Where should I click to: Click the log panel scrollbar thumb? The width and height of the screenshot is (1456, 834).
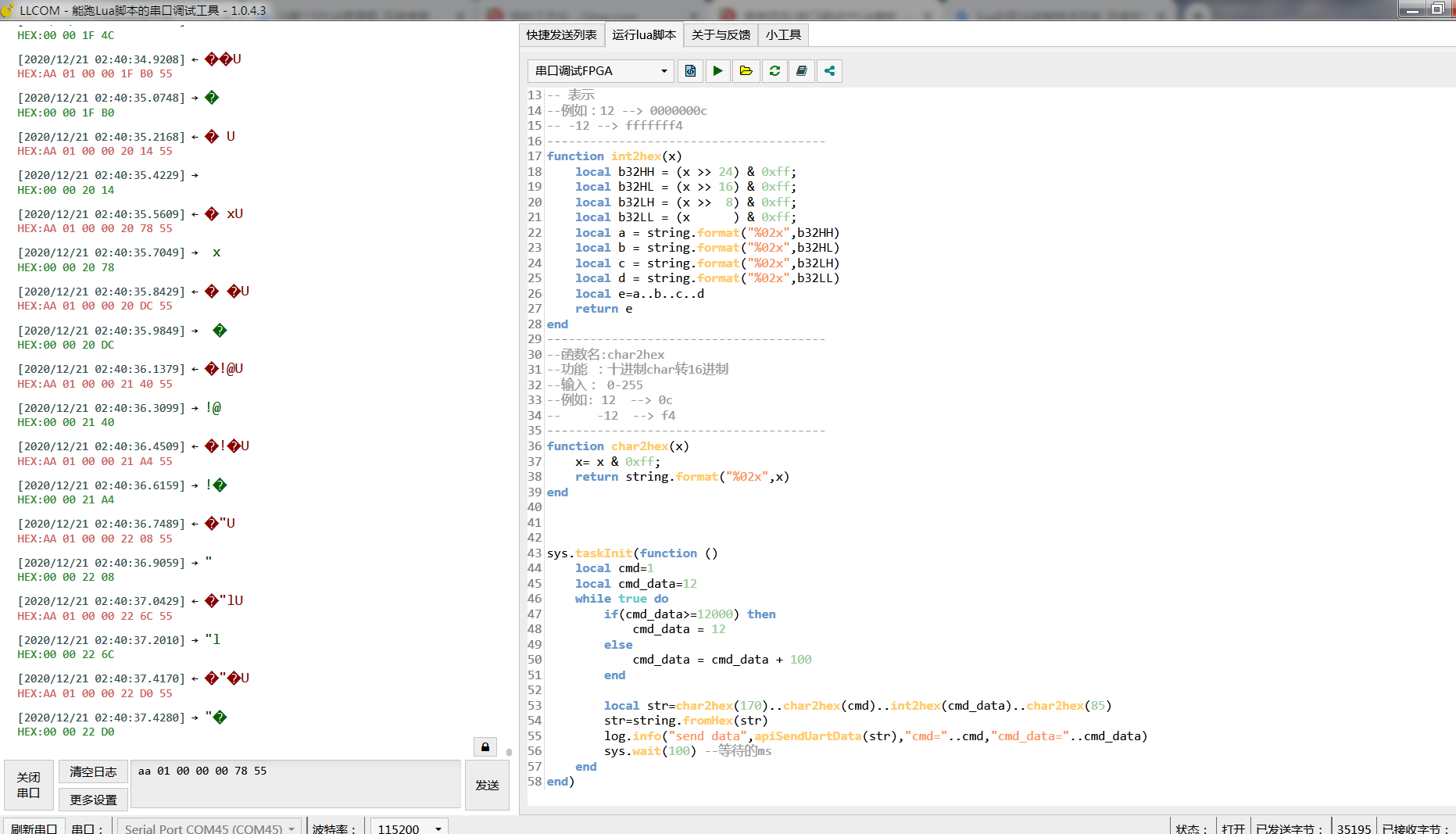pos(509,752)
